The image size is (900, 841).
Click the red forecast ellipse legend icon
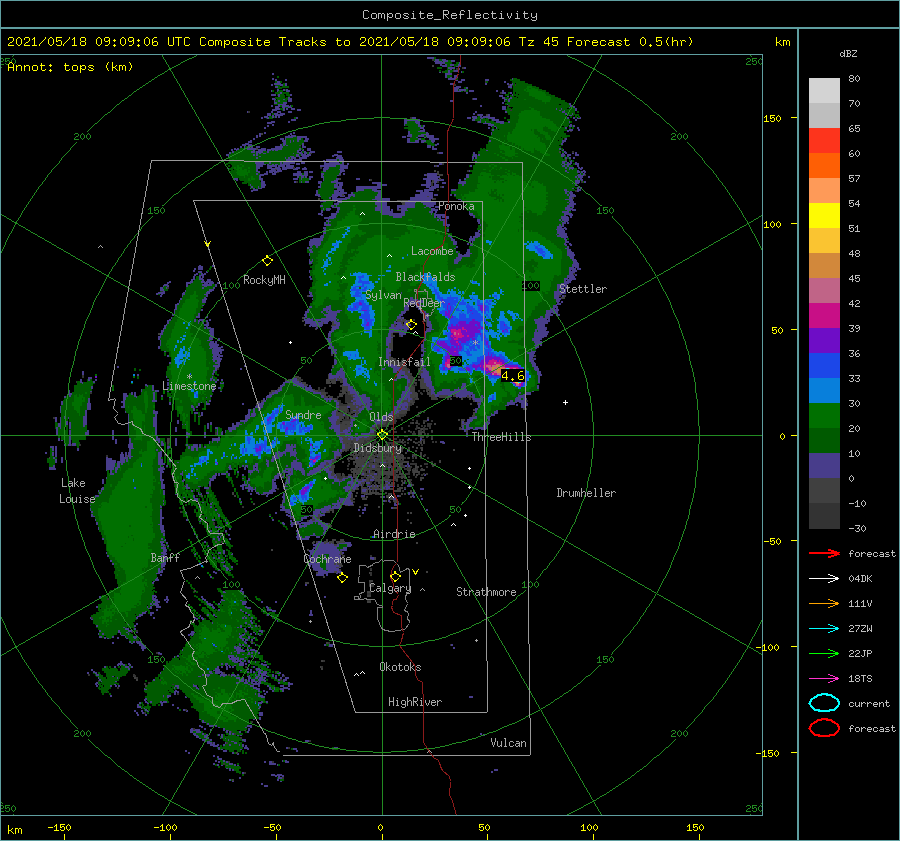(824, 728)
